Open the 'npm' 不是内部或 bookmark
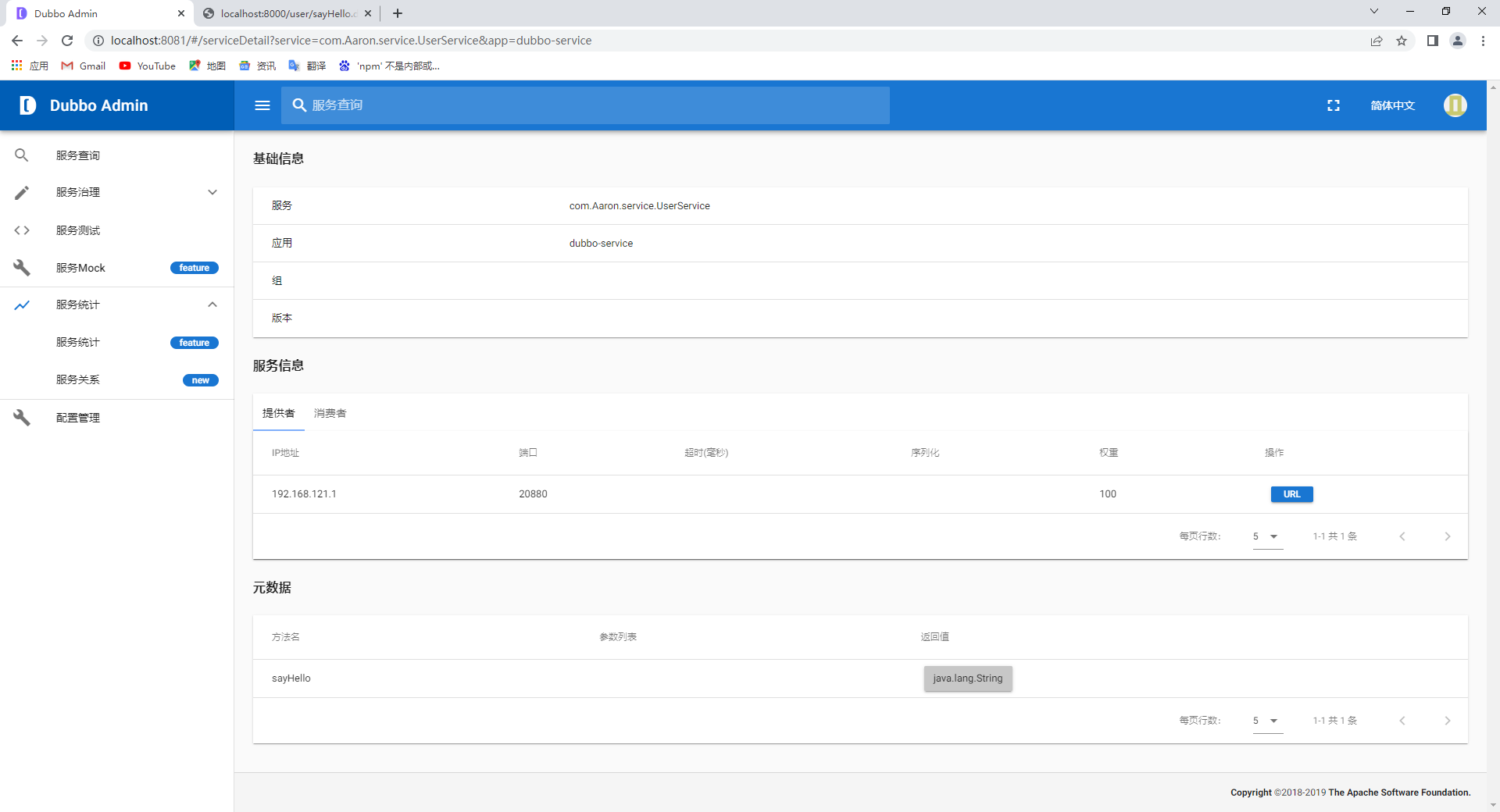 pyautogui.click(x=389, y=66)
